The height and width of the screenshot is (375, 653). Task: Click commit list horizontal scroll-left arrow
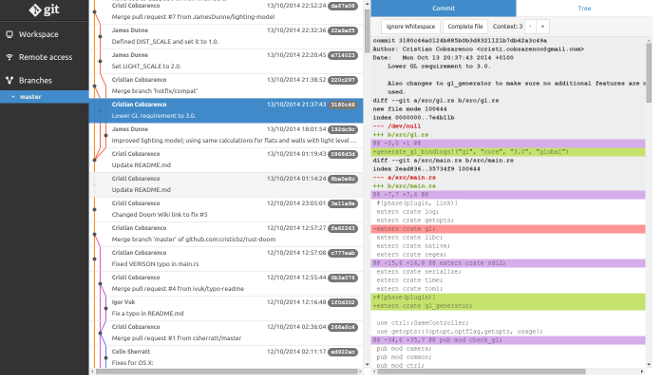tap(92, 371)
